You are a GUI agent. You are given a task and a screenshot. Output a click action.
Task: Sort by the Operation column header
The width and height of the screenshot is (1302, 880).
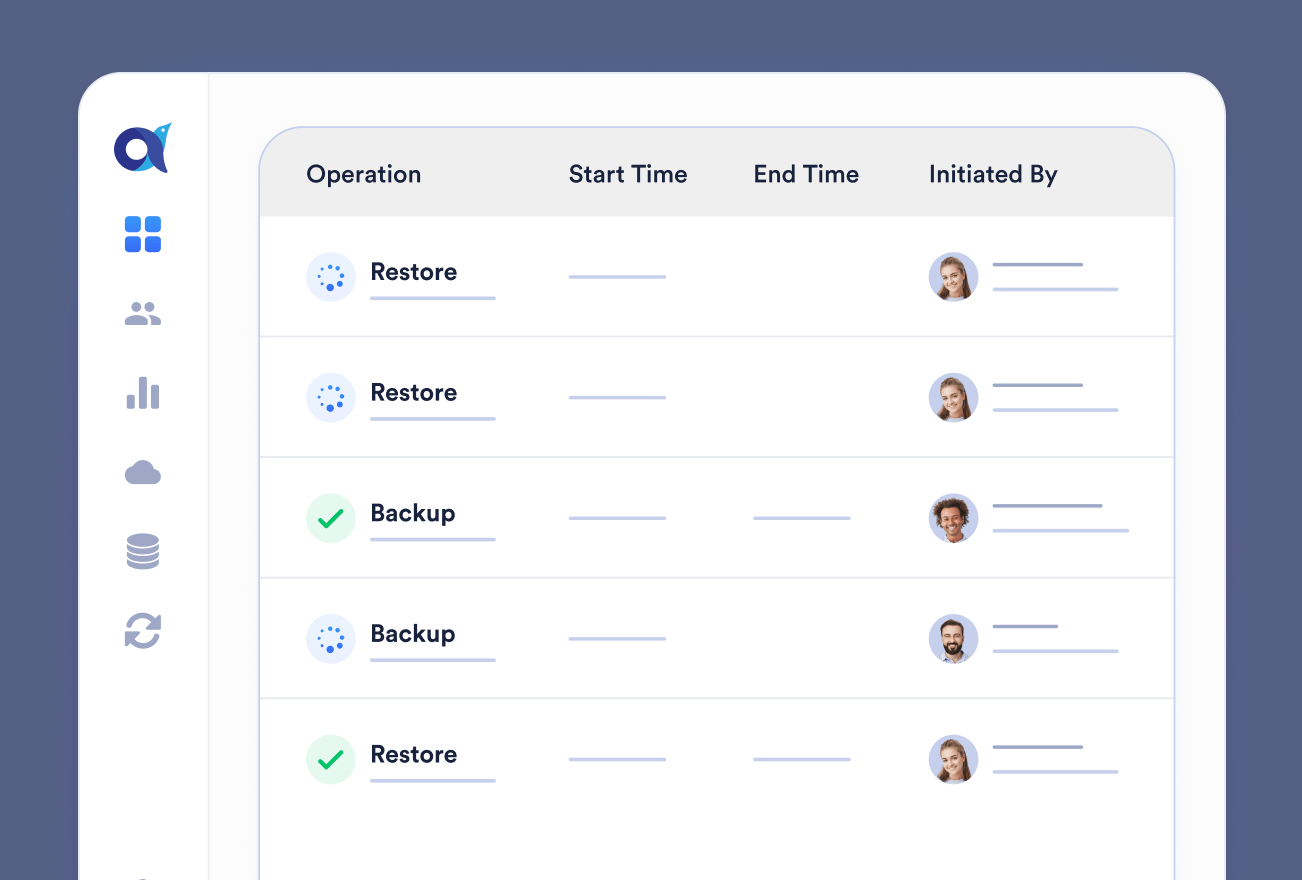point(364,174)
